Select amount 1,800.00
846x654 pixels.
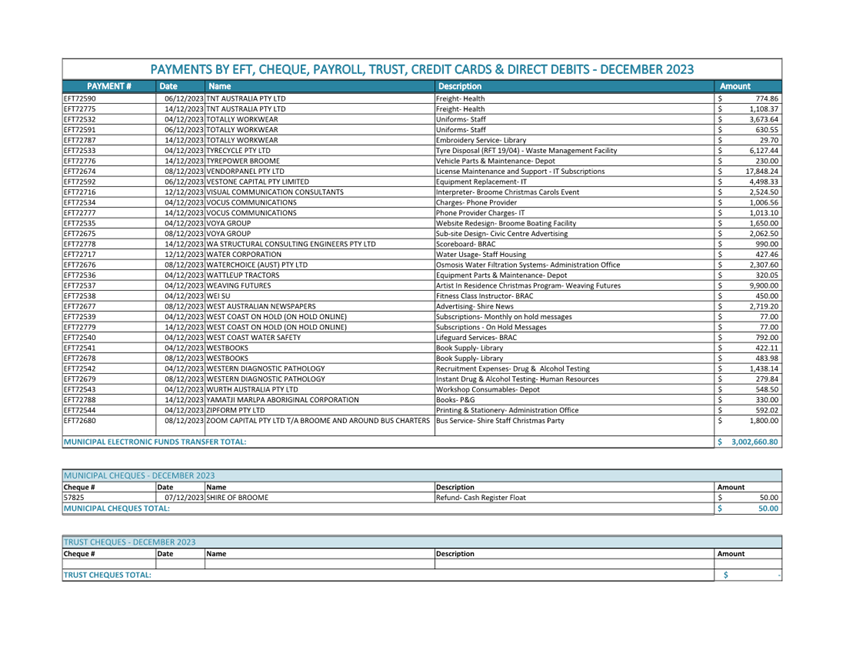(x=763, y=420)
